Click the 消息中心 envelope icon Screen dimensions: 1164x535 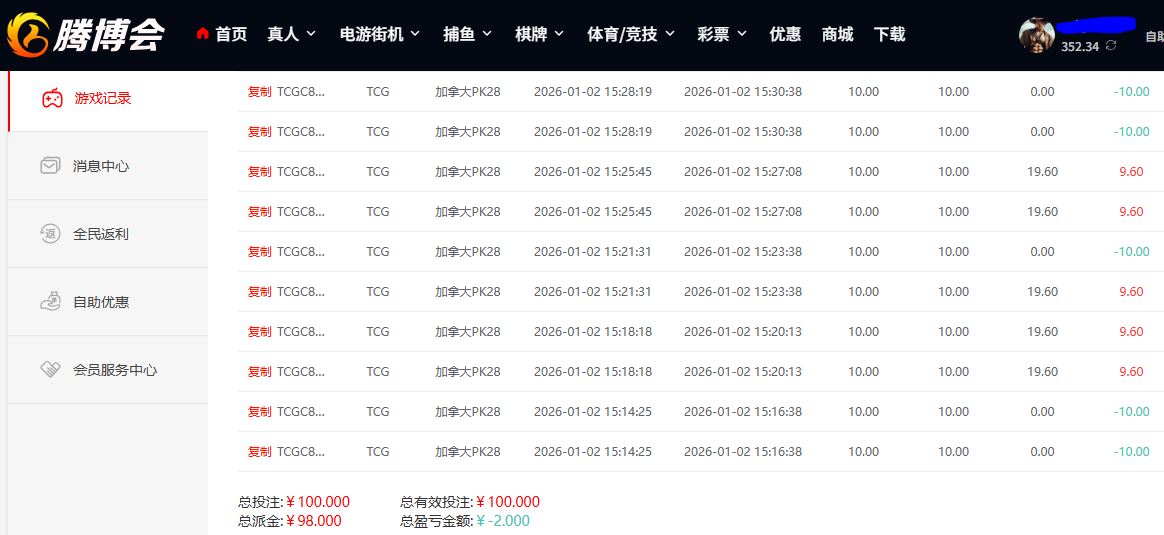coord(50,166)
